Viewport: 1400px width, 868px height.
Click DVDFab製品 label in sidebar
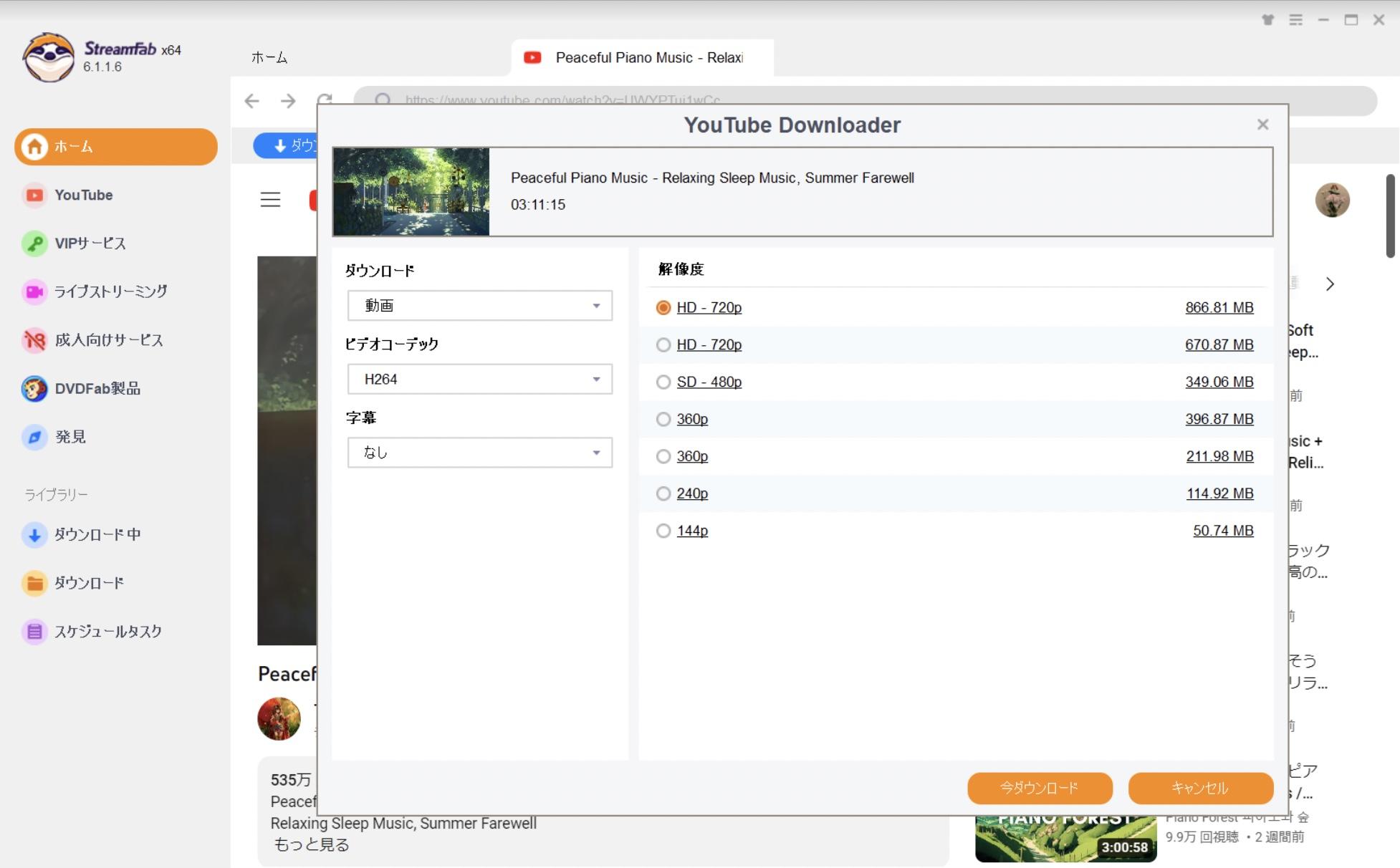coord(97,389)
